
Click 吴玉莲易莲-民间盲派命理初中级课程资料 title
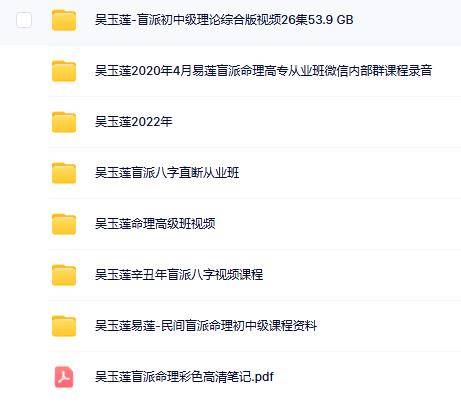(206, 326)
